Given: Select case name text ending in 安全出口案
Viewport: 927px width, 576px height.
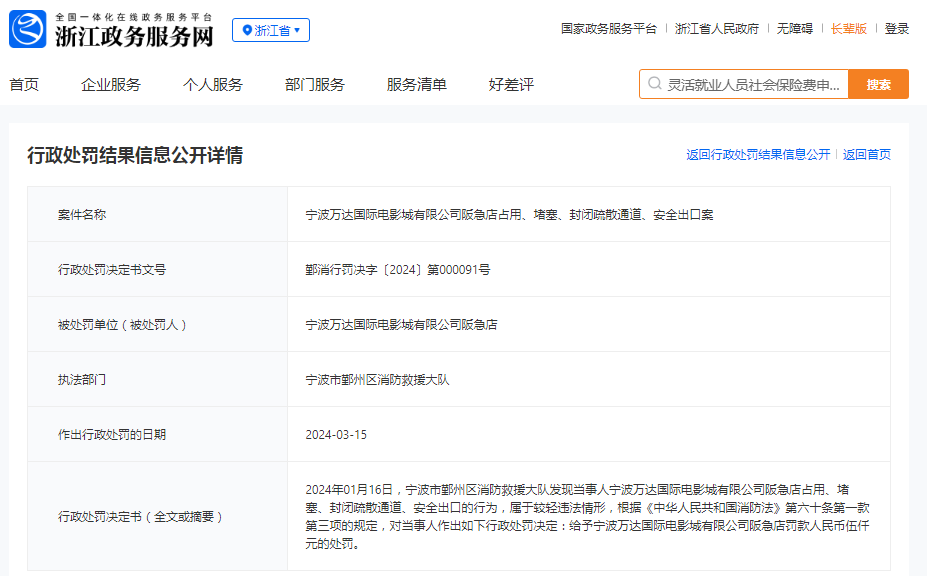Looking at the screenshot, I should click(509, 215).
